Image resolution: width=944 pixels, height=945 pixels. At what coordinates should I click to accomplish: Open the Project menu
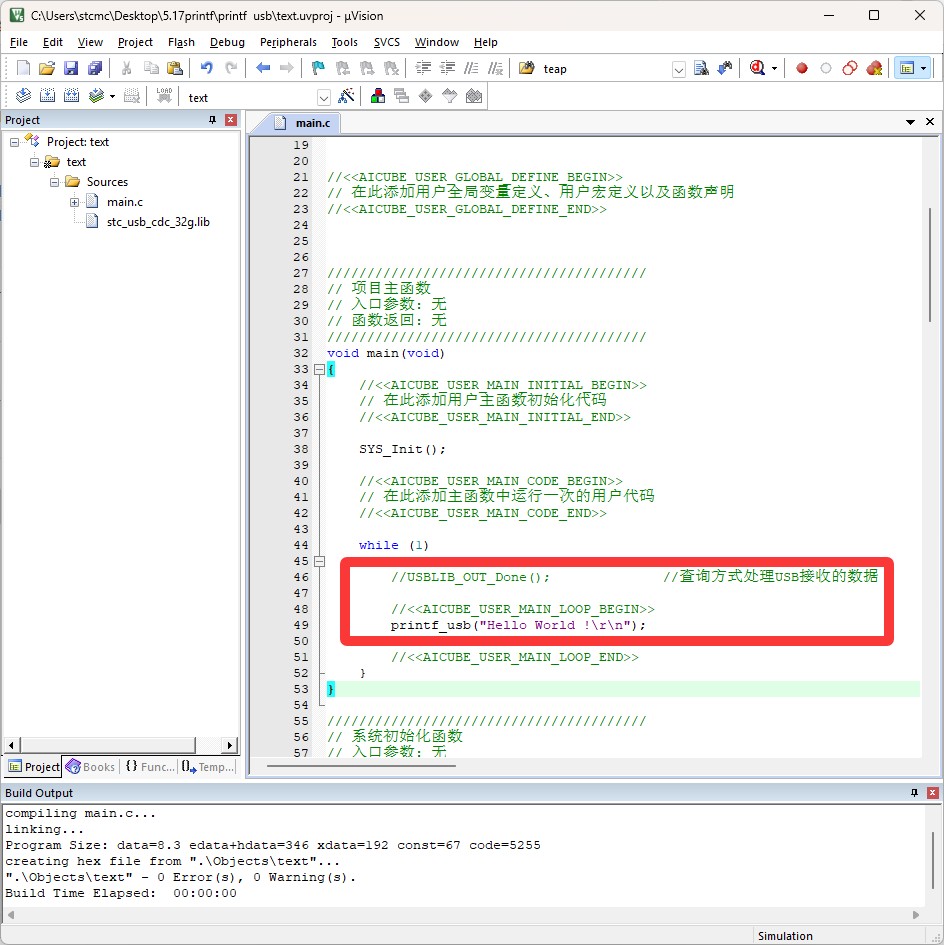[135, 42]
